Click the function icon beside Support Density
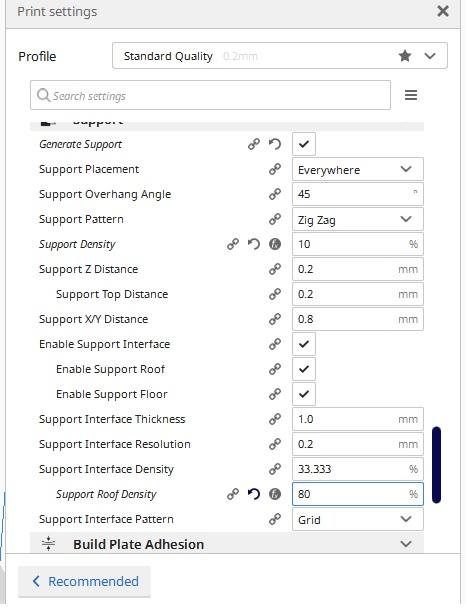466x609 pixels. click(x=275, y=244)
